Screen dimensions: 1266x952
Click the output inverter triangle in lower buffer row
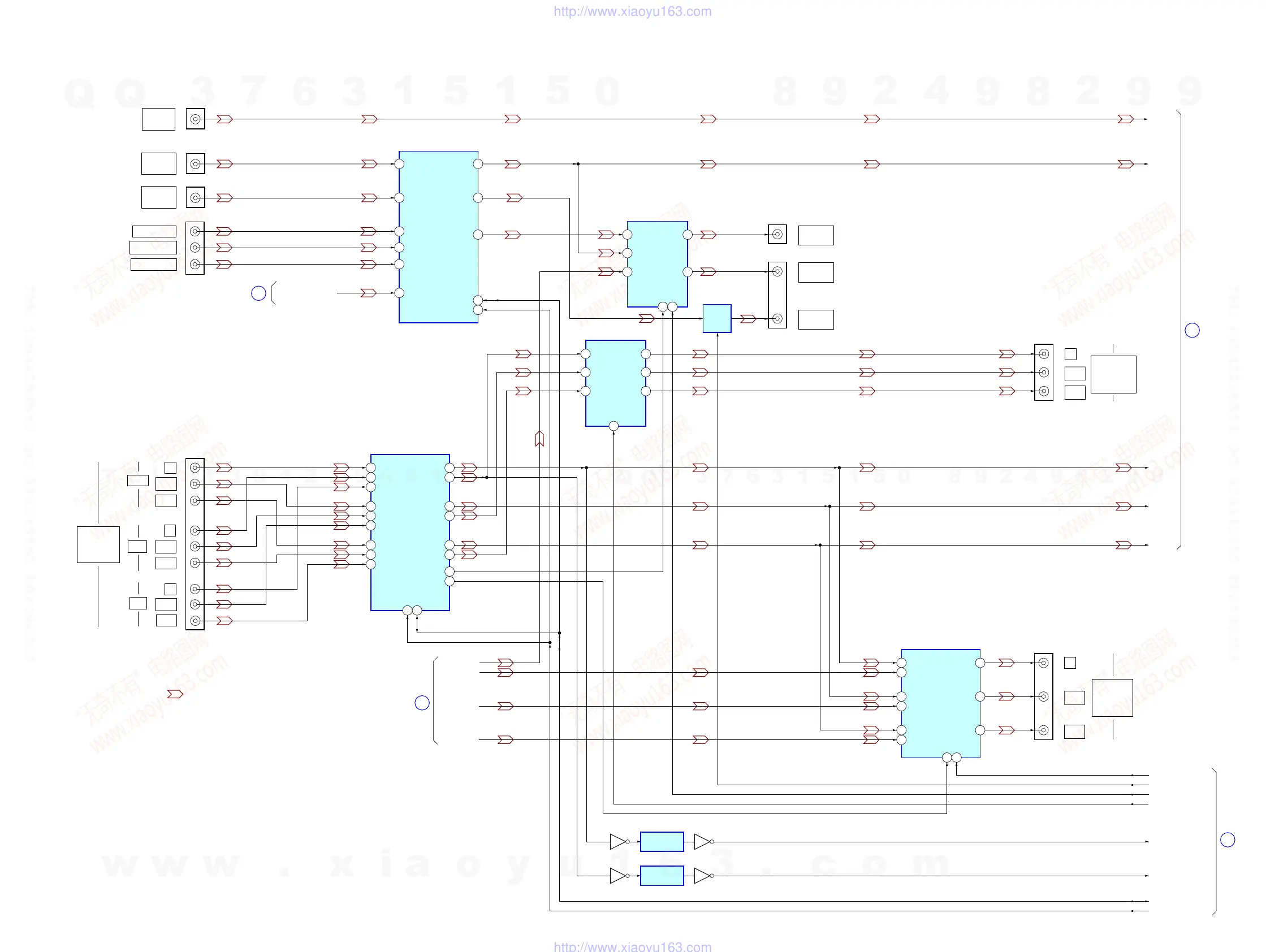coord(702,876)
